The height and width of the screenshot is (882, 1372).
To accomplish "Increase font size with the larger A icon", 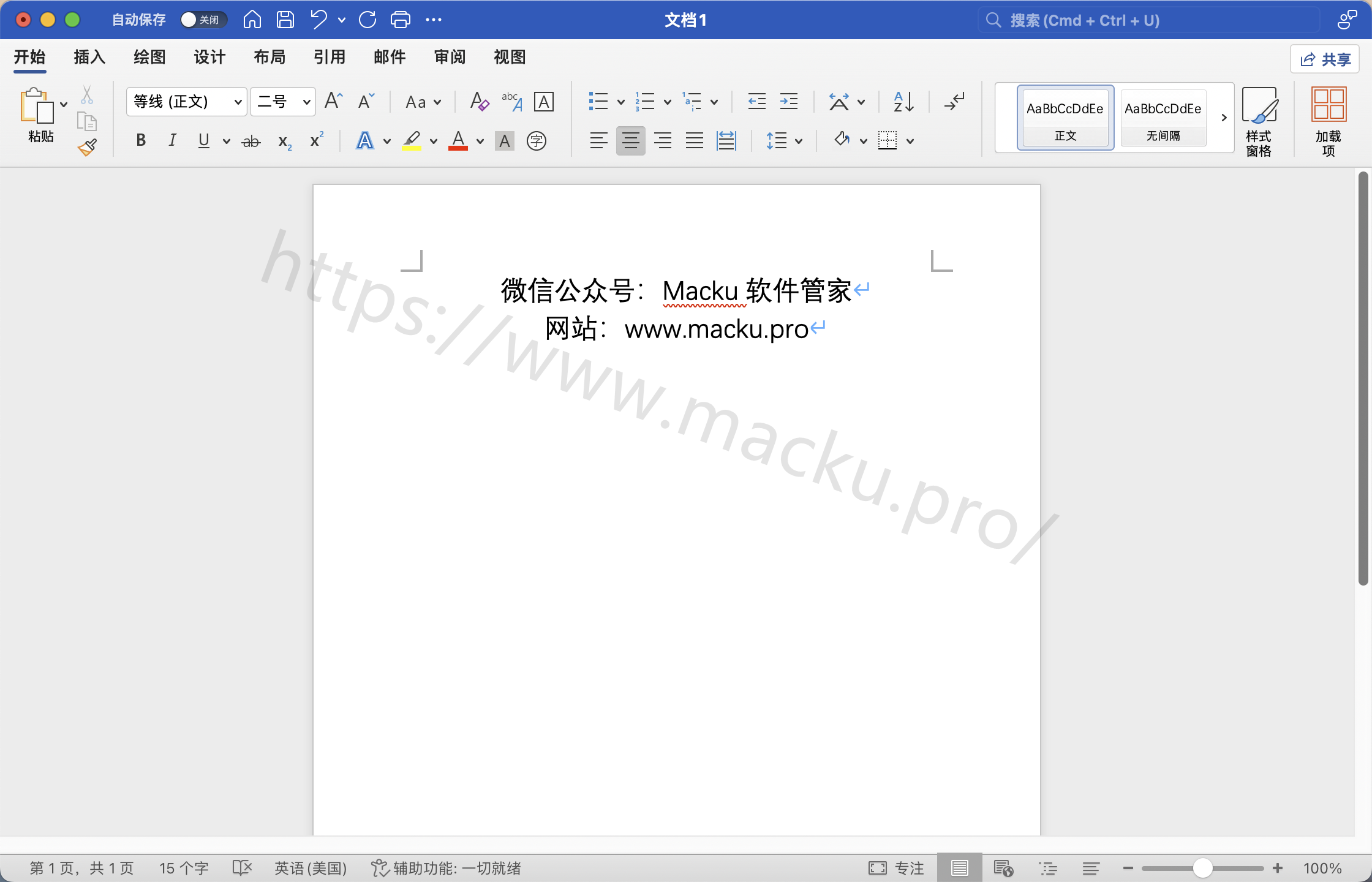I will click(334, 101).
